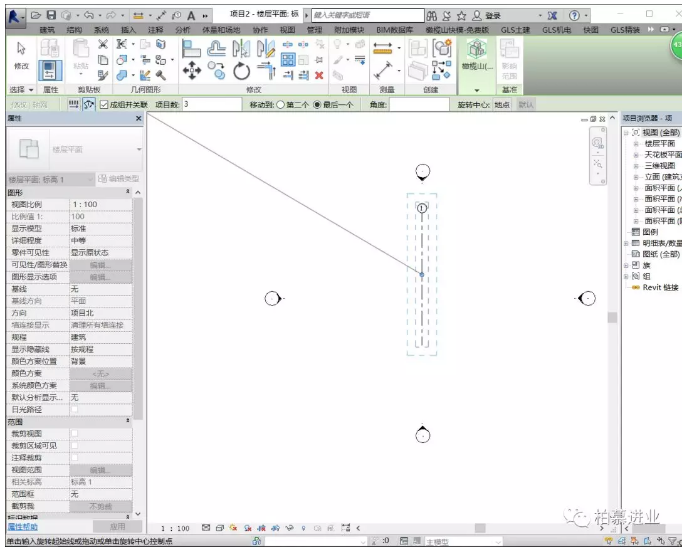
Task: Click the 项目数 input field
Action: pyautogui.click(x=211, y=104)
